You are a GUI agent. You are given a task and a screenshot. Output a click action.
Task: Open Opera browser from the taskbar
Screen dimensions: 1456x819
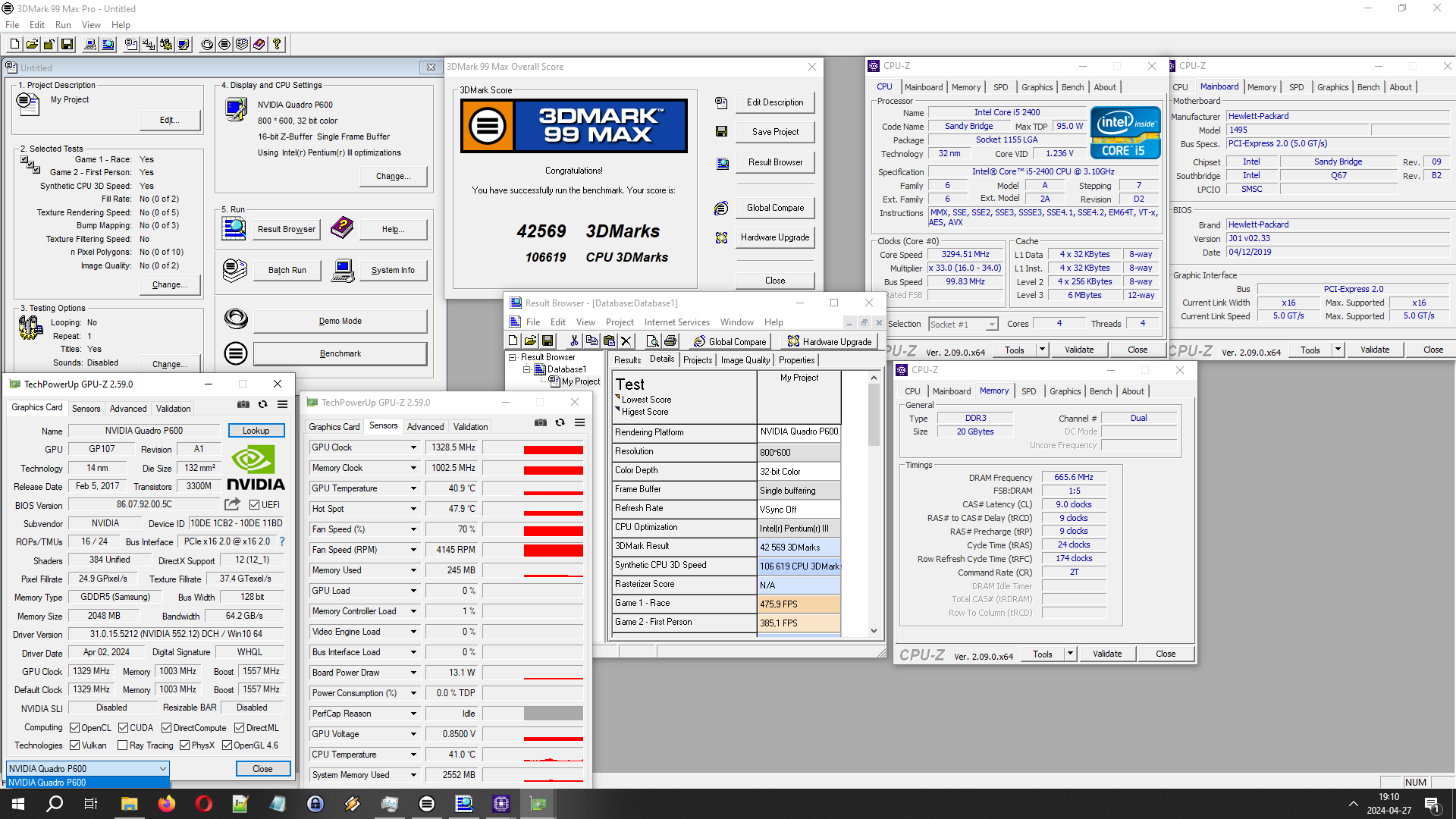pos(203,804)
